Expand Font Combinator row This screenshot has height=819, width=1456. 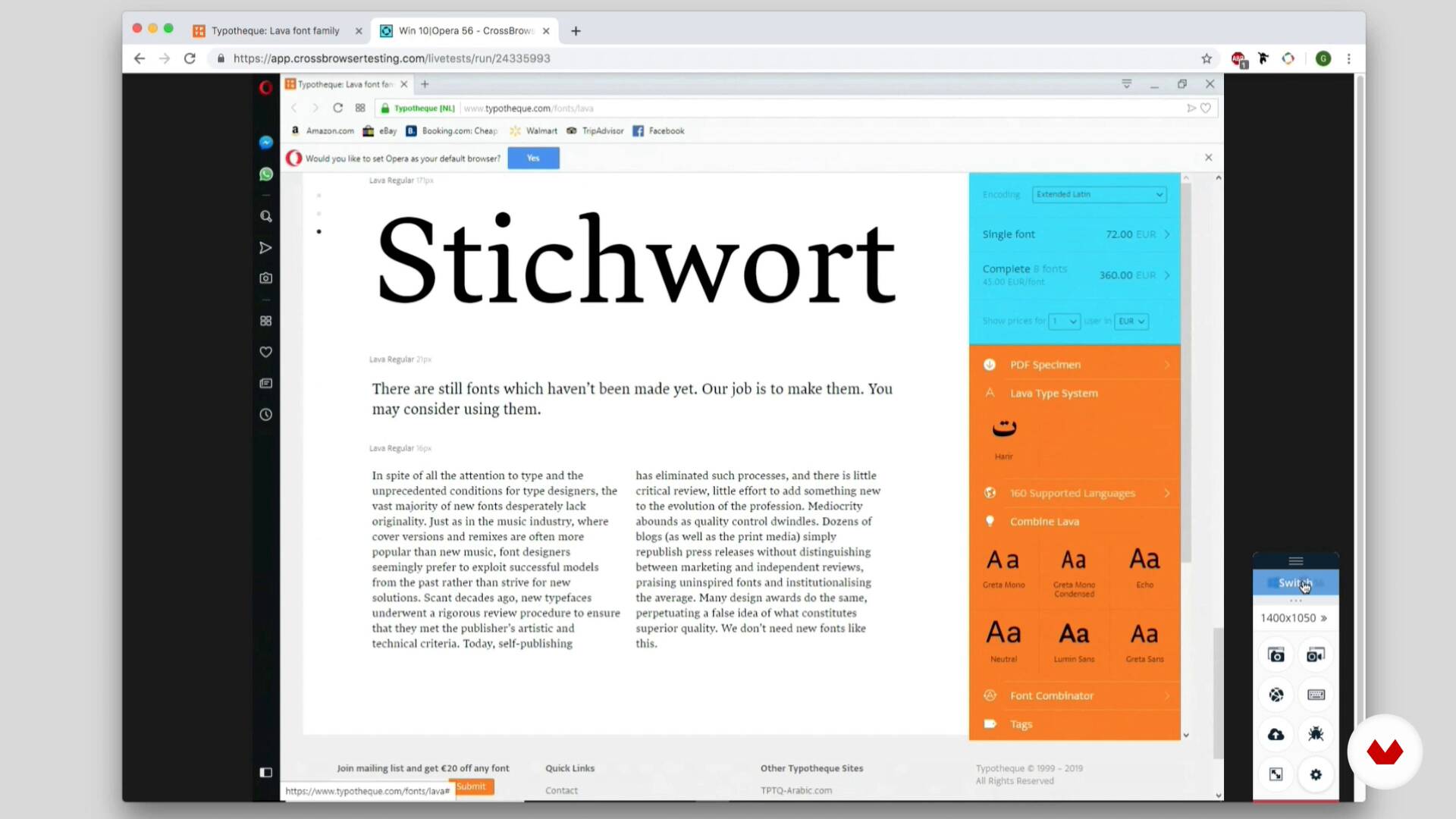point(1075,695)
